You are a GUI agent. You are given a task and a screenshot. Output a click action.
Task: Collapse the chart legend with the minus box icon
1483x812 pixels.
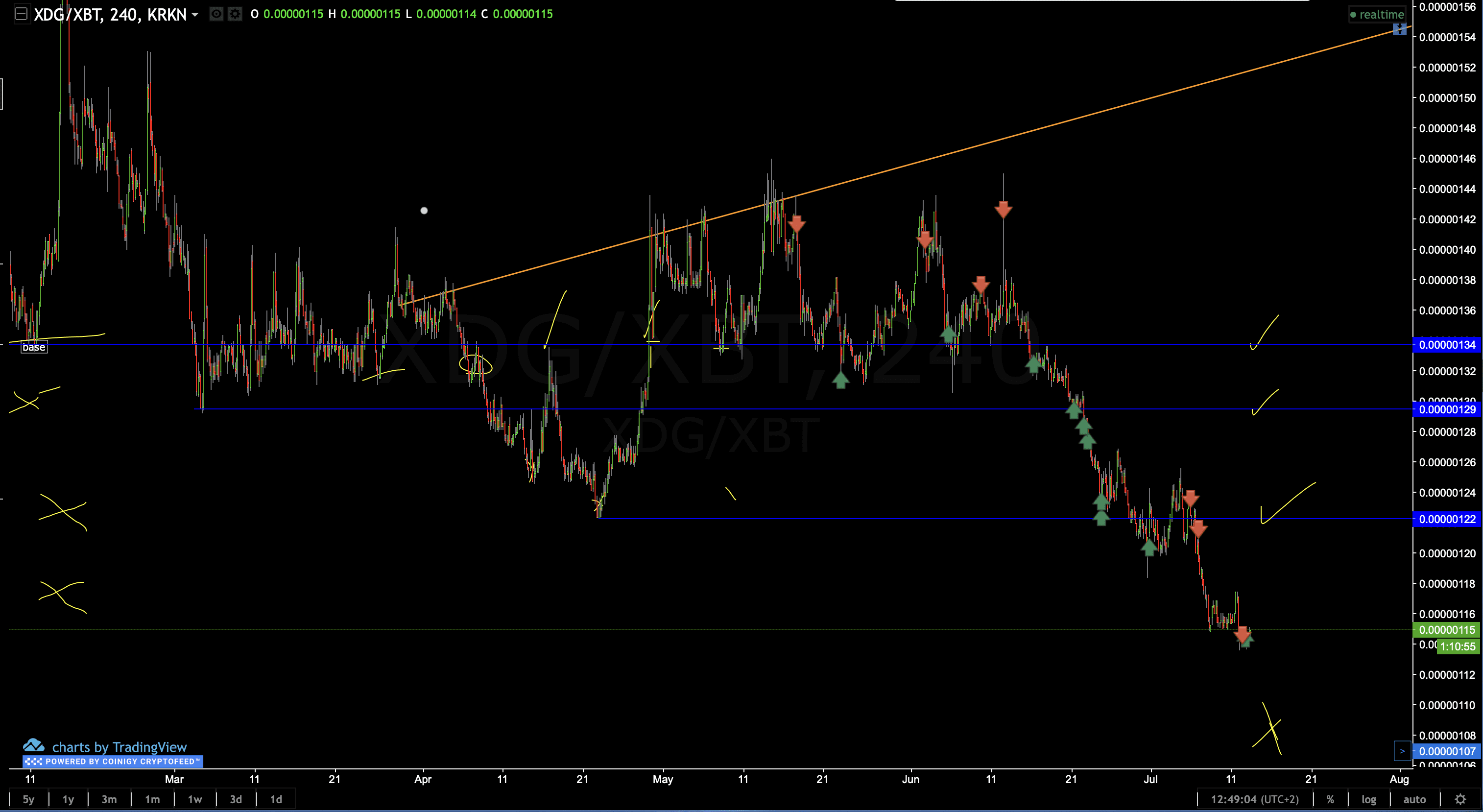(21, 14)
